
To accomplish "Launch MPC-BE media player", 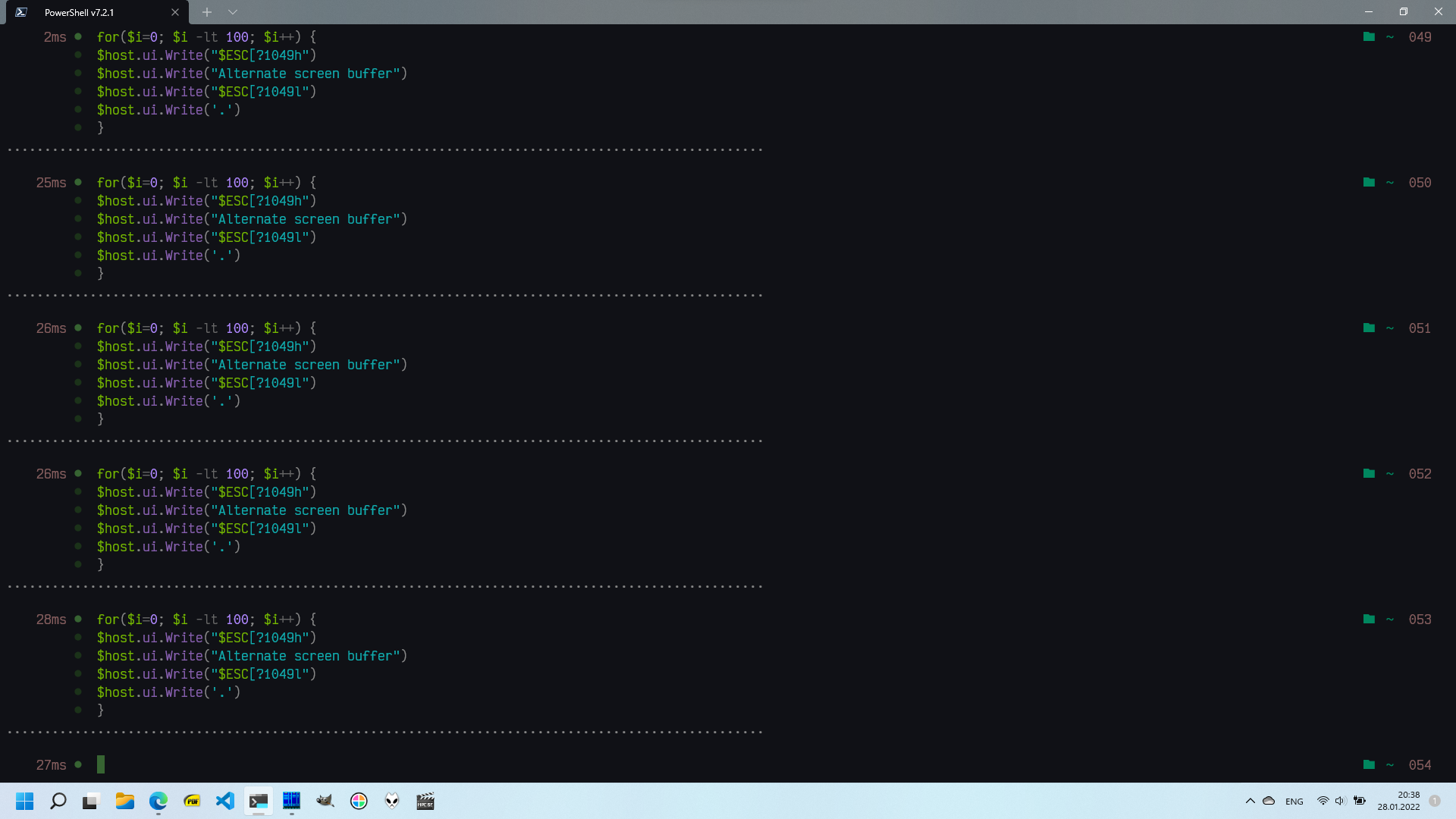I will (425, 801).
